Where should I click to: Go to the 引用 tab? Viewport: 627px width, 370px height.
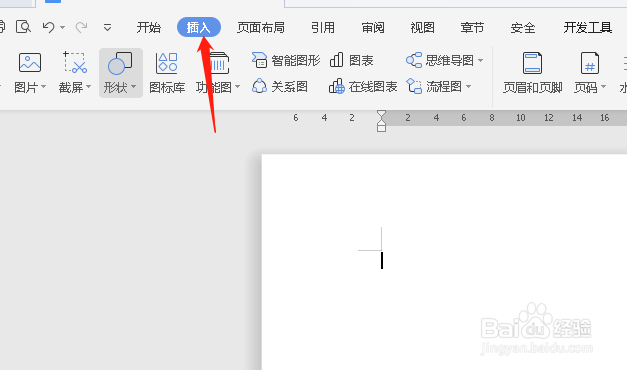pyautogui.click(x=323, y=28)
